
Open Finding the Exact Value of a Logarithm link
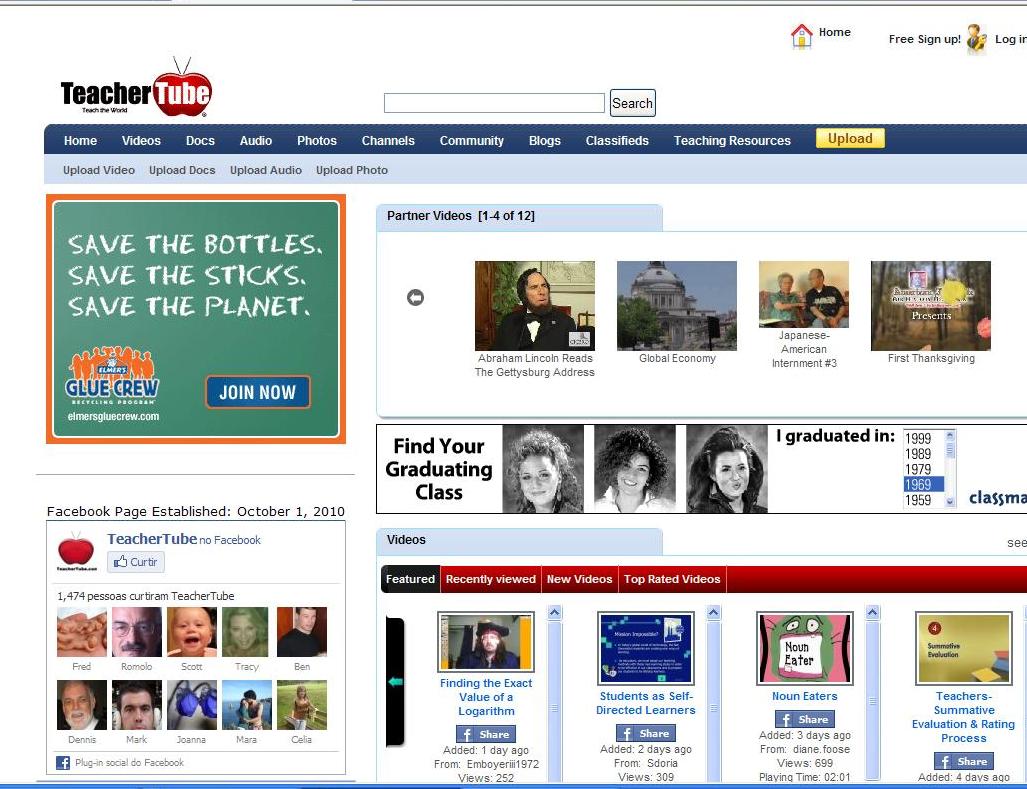click(x=486, y=697)
